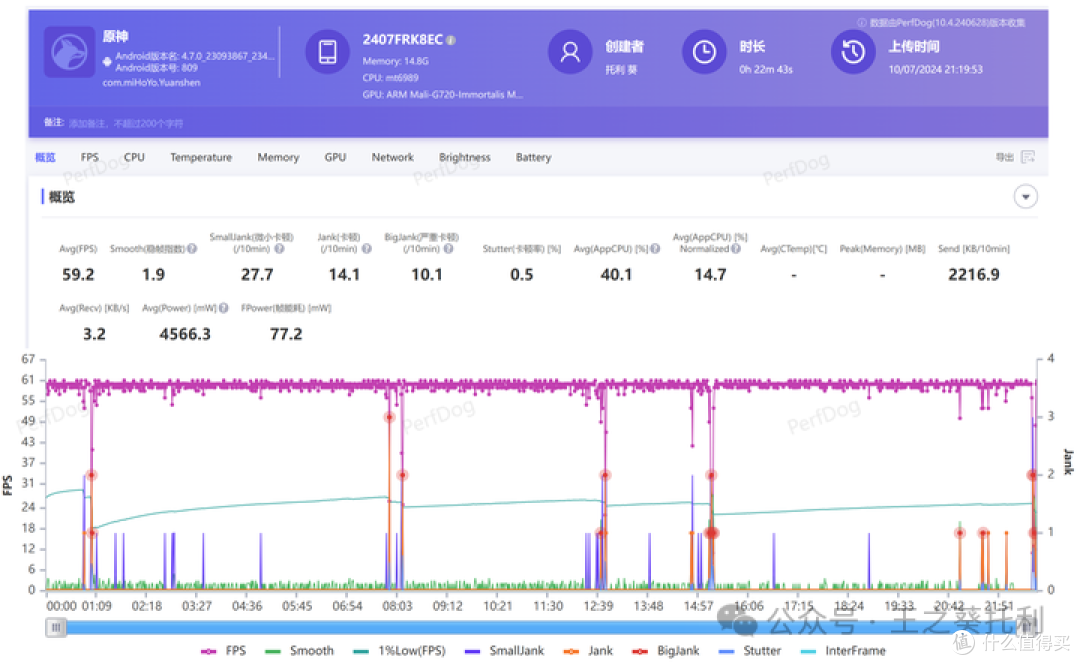Image resolution: width=1080 pixels, height=665 pixels.
Task: Click the creator user icon
Action: (570, 52)
